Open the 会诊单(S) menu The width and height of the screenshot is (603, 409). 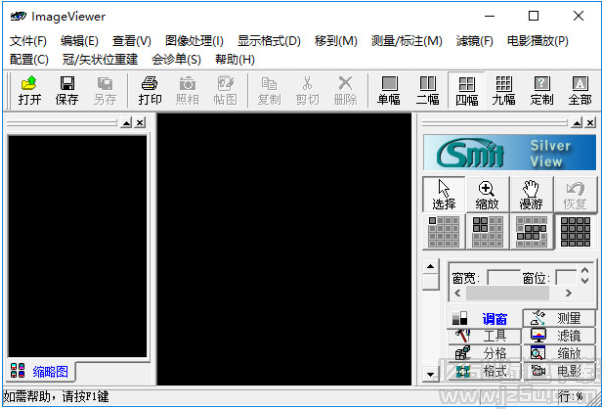pos(176,60)
